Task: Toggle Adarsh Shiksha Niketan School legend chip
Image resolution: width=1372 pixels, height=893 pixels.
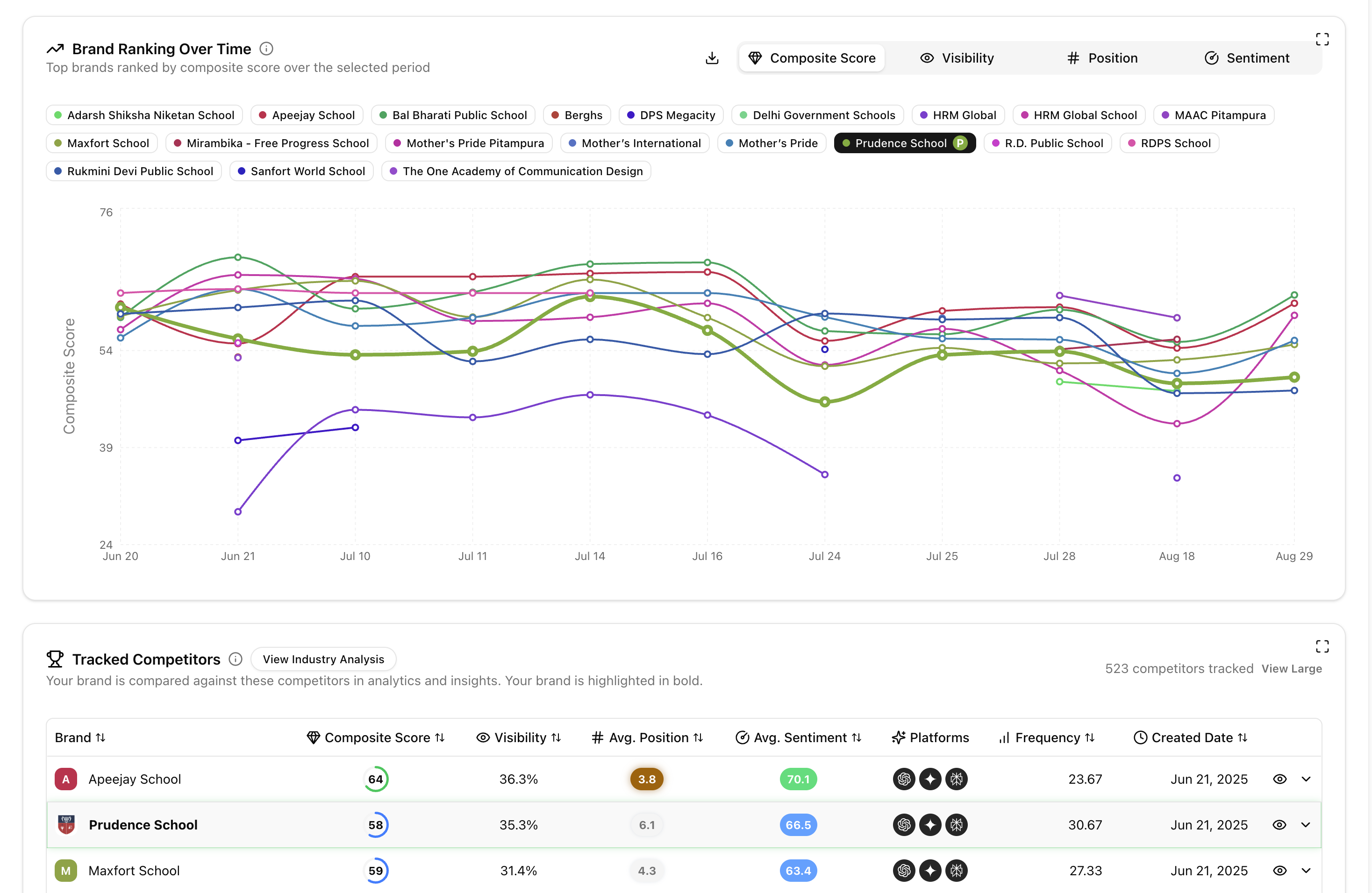Action: tap(144, 115)
